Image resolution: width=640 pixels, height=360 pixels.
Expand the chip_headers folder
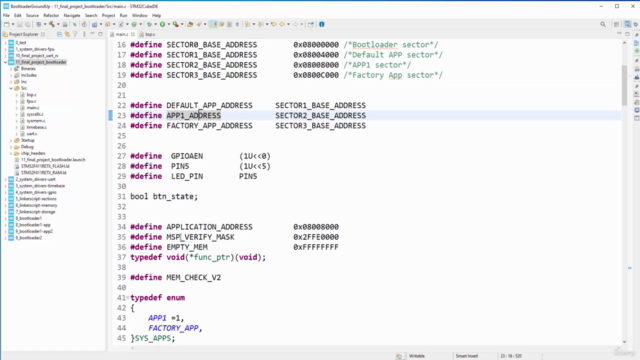pyautogui.click(x=11, y=153)
